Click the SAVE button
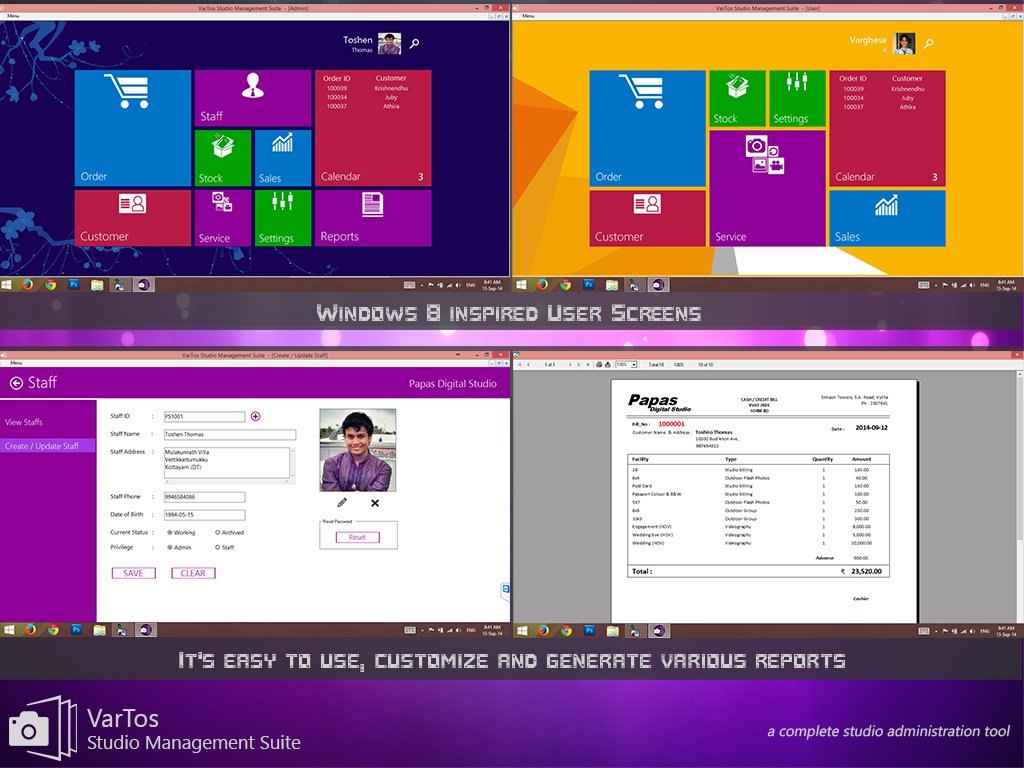The width and height of the screenshot is (1024, 768). [x=133, y=573]
